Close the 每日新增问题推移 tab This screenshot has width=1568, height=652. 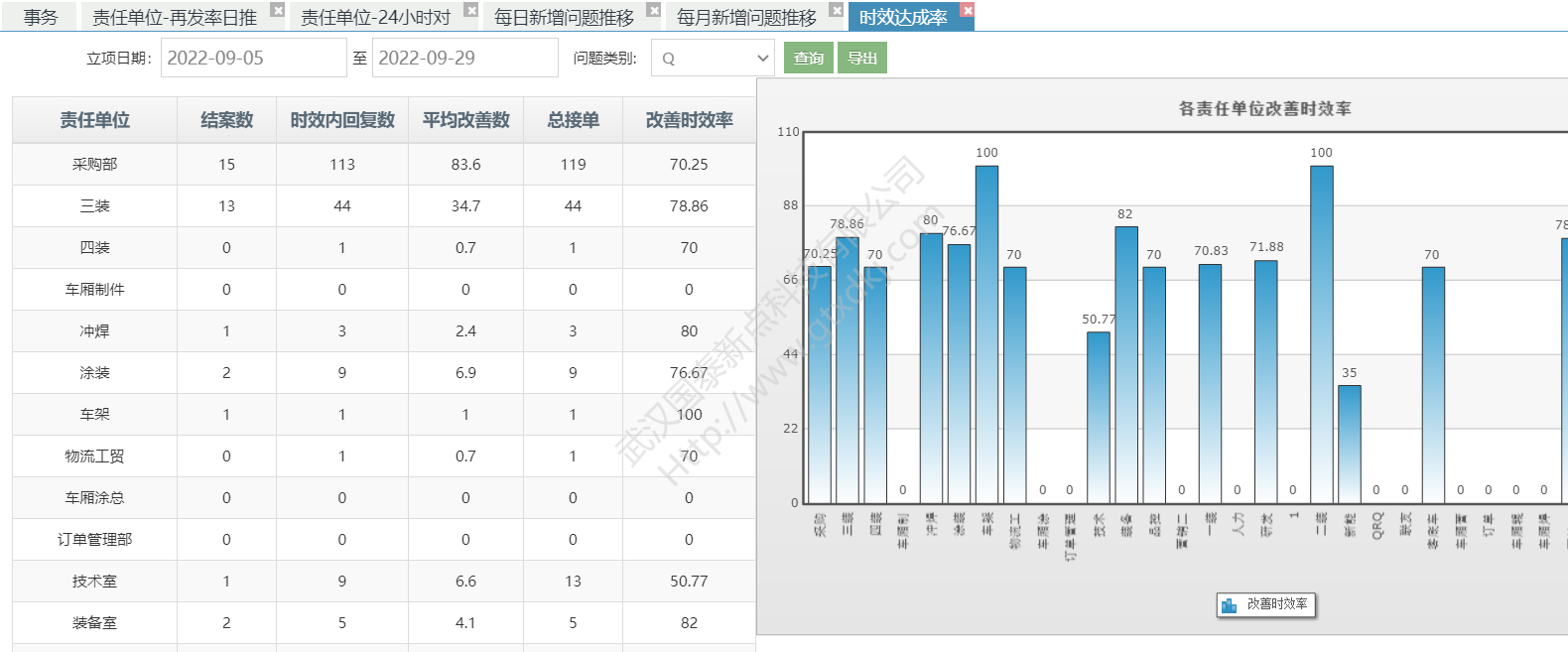pos(653,10)
